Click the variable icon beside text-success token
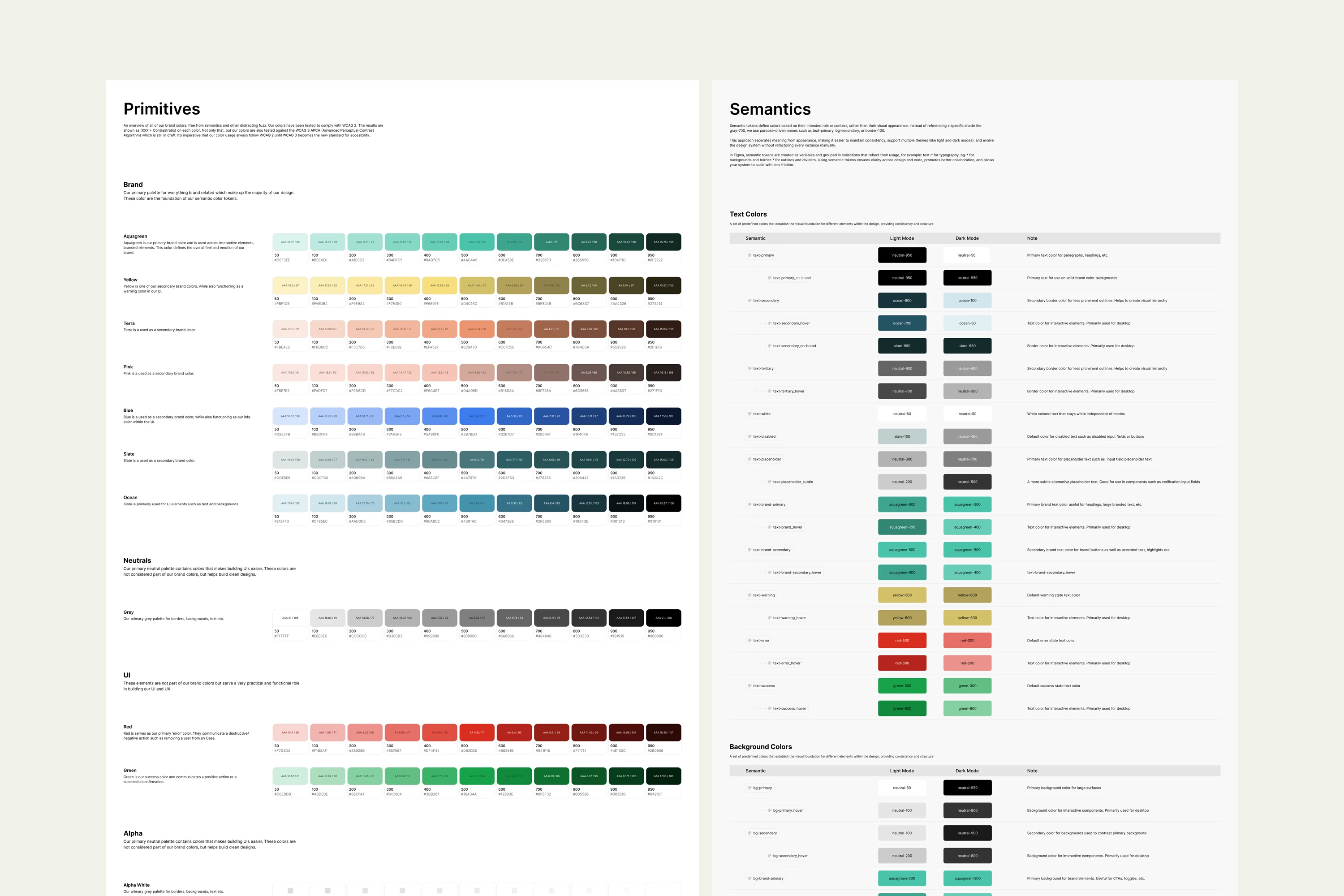This screenshot has width=1344, height=896. 749,685
